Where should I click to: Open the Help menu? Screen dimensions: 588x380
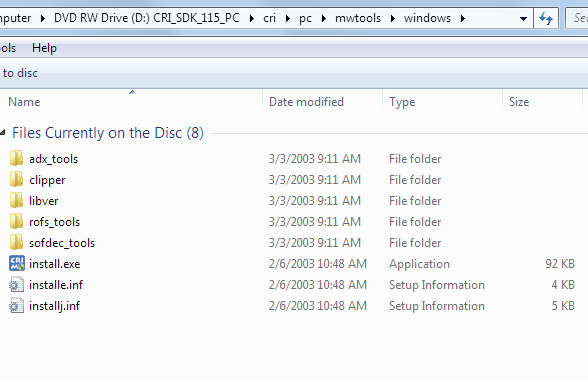click(44, 48)
